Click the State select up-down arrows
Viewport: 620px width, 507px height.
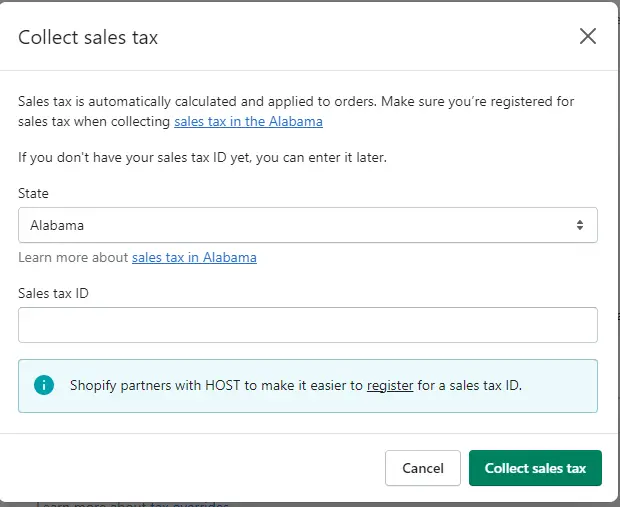(x=579, y=225)
